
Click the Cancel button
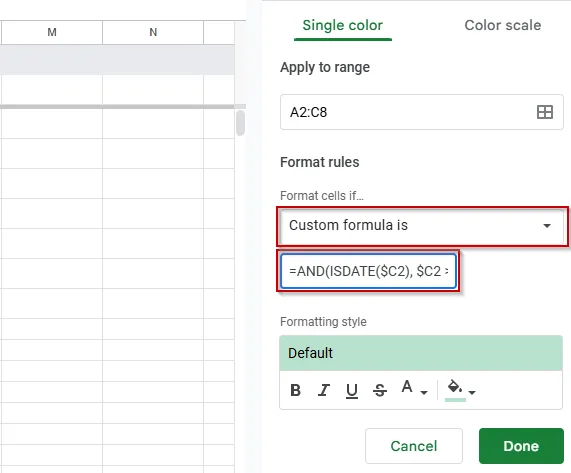tap(414, 446)
